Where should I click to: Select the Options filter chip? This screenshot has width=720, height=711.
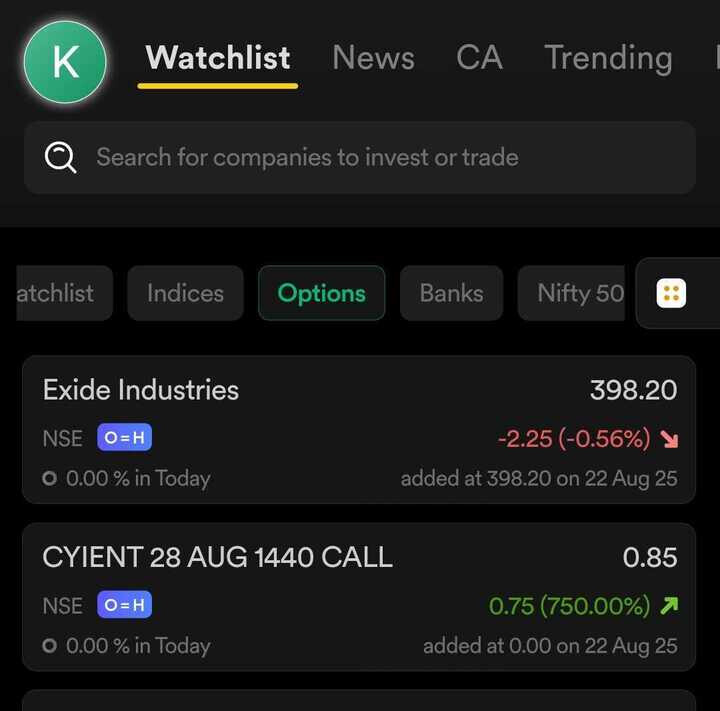tap(321, 293)
